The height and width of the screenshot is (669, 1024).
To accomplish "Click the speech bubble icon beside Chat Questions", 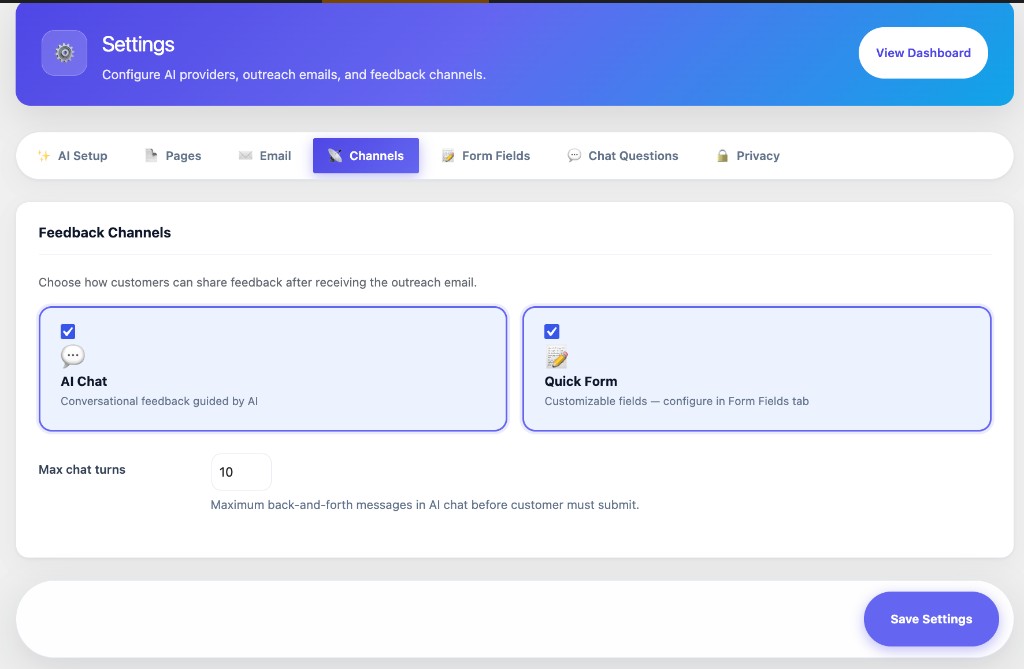I will (574, 155).
